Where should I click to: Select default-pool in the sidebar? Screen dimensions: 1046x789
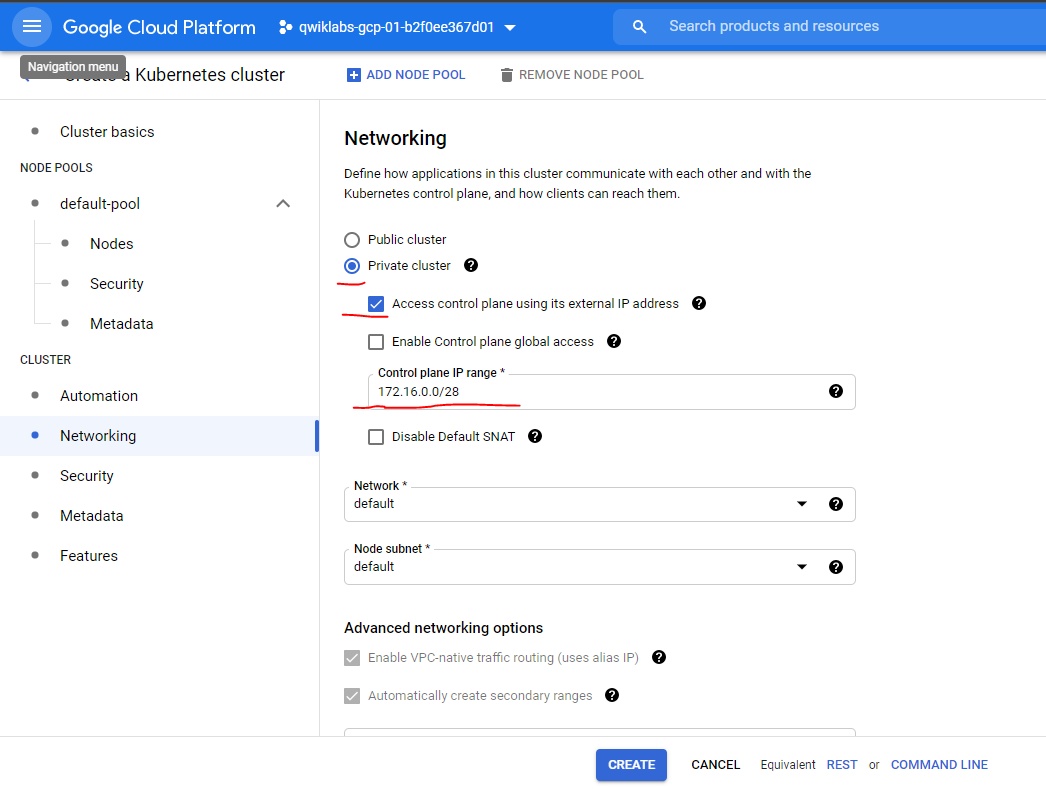100,204
